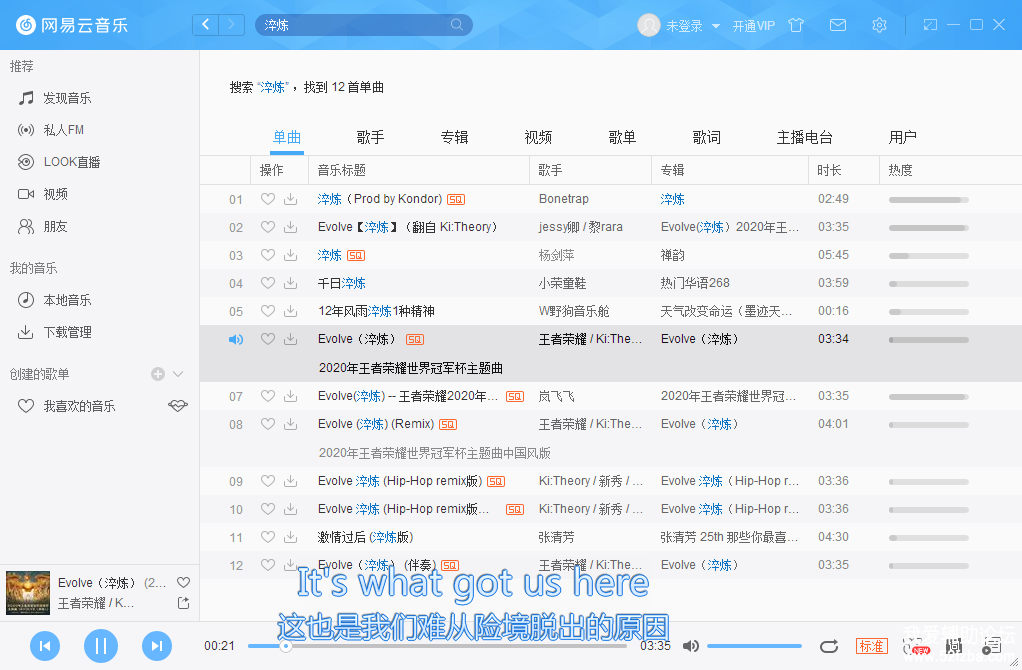Pause the currently playing song
The width and height of the screenshot is (1022, 670).
click(100, 646)
